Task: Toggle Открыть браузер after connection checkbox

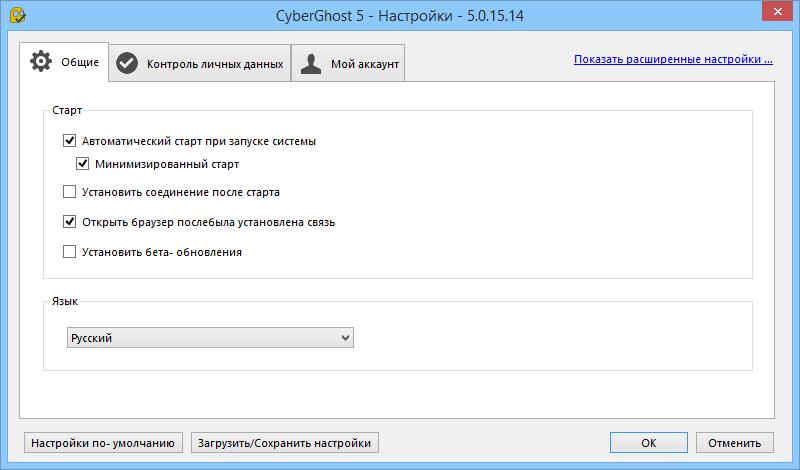Action: [x=70, y=222]
